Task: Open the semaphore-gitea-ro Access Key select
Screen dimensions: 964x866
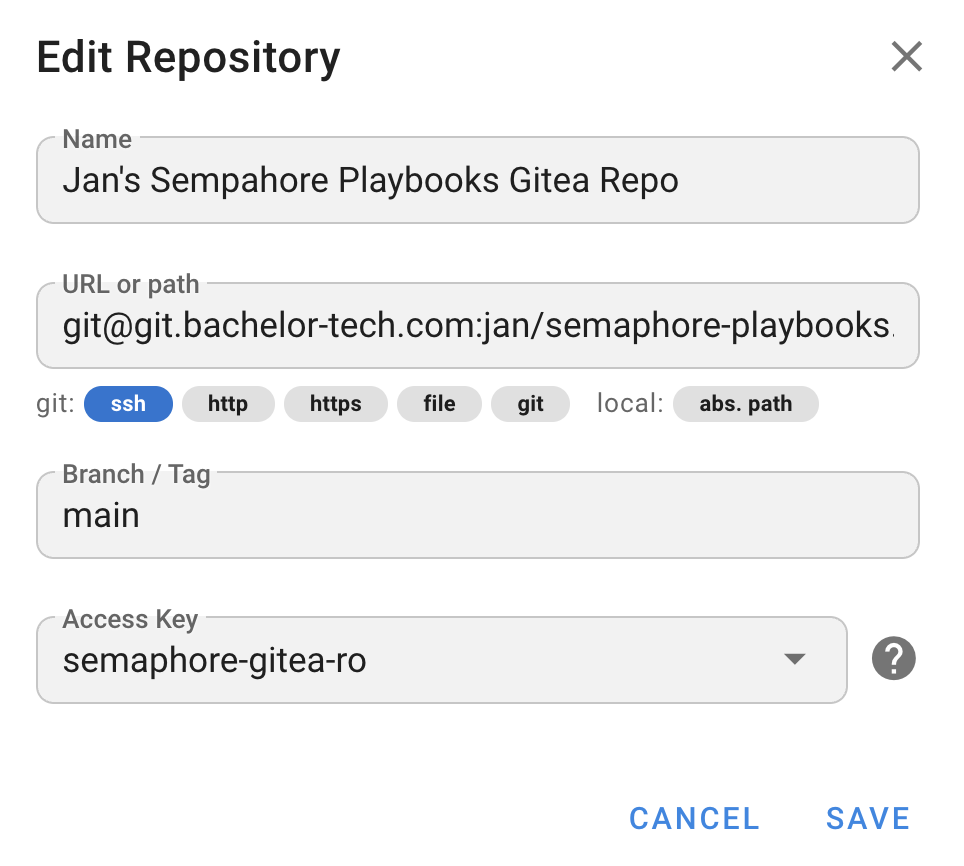Action: [x=441, y=660]
